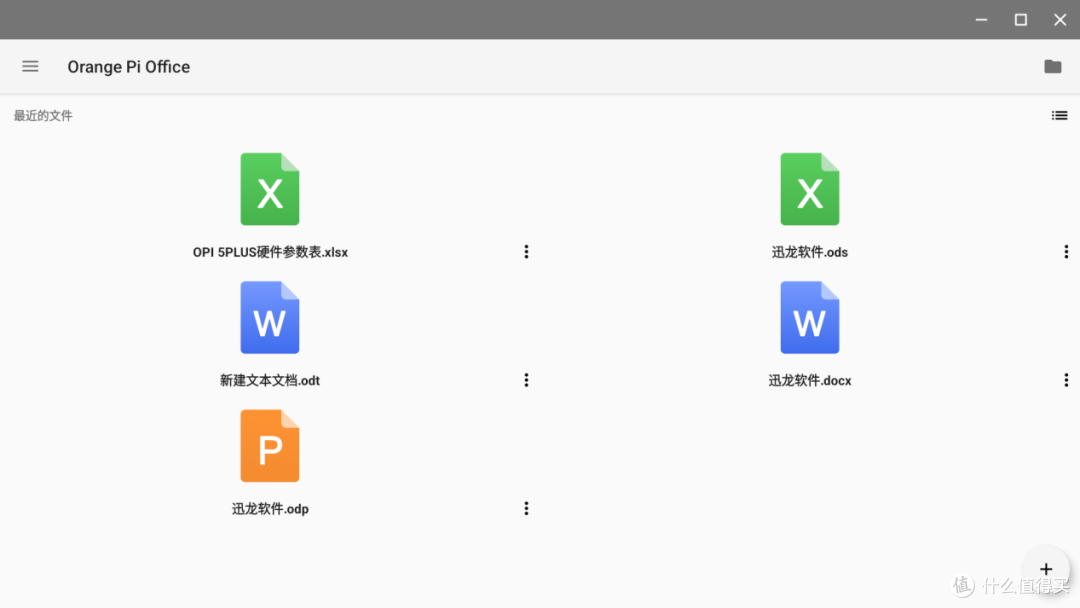The height and width of the screenshot is (608, 1080).
Task: Show more options for 迅龙软件.odp
Action: 526,508
